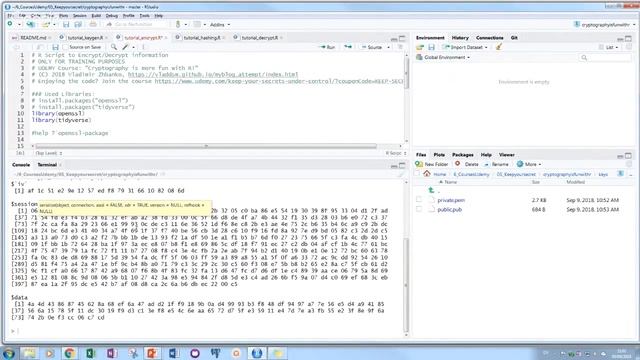Expand the Global Environment dropdown
This screenshot has height=360, width=640.
tap(443, 57)
